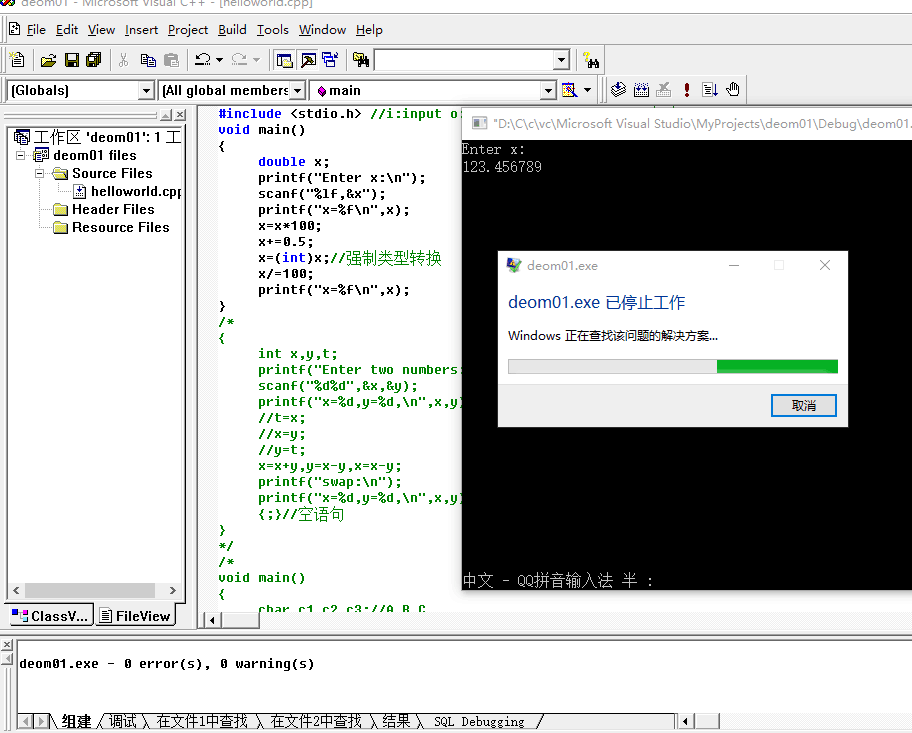Click the 'double x;' code line
The image size is (912, 733).
tap(294, 162)
